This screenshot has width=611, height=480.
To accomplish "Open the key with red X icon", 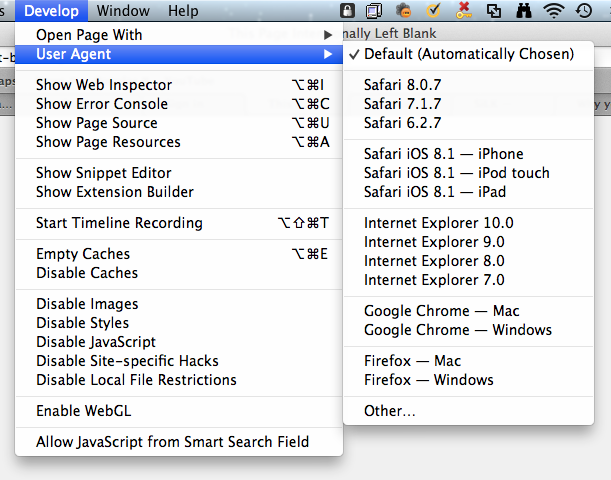I will click(x=463, y=10).
